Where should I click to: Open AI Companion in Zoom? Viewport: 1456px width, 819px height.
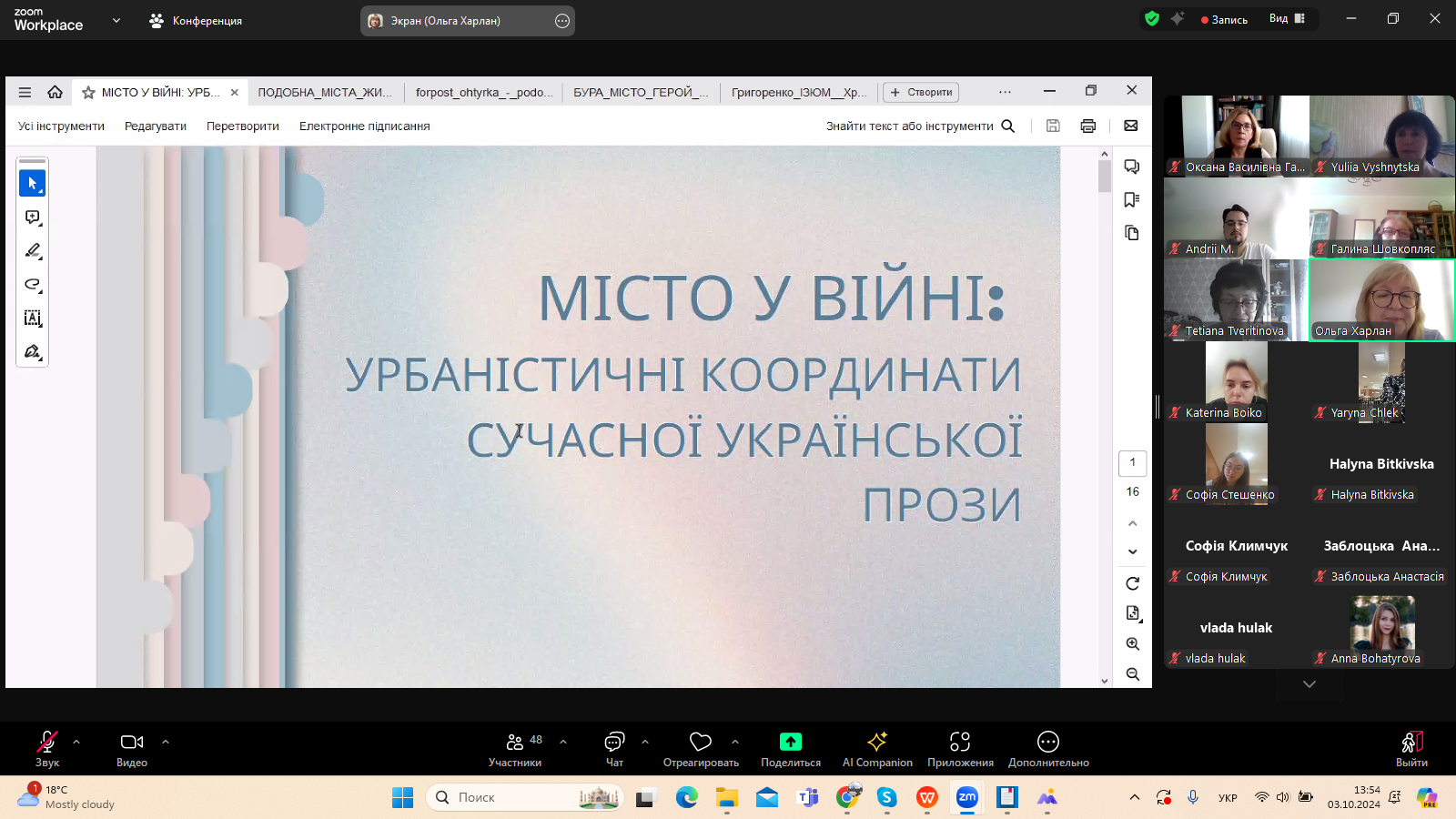876,749
